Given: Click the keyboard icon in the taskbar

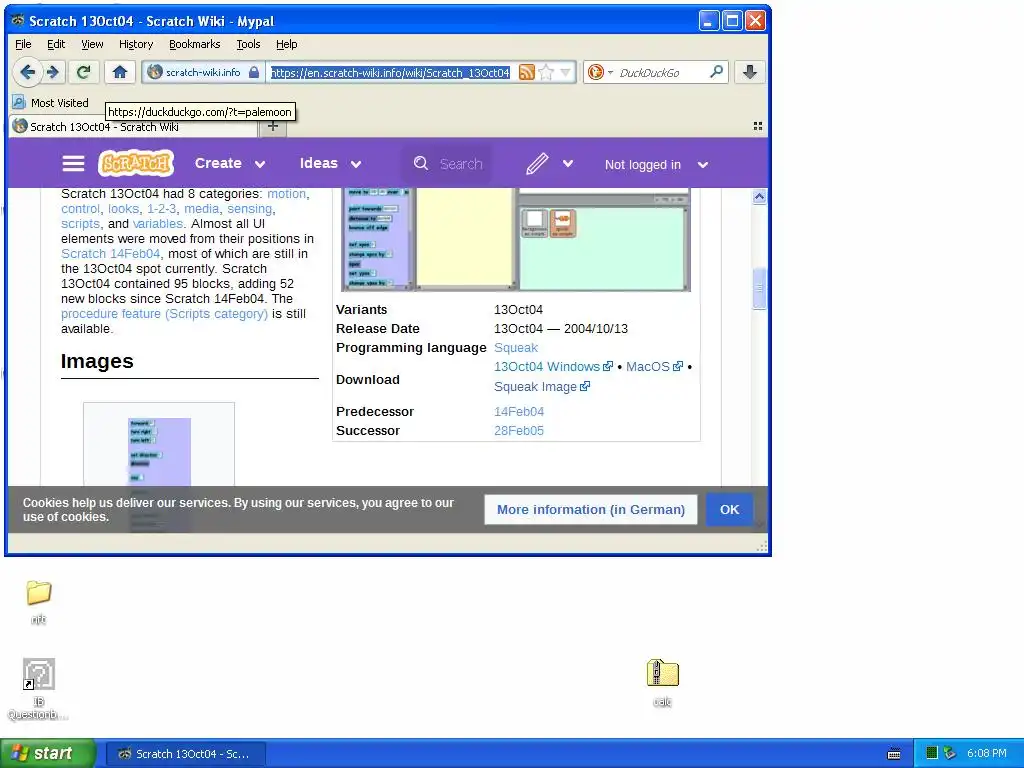Looking at the screenshot, I should click(x=894, y=754).
